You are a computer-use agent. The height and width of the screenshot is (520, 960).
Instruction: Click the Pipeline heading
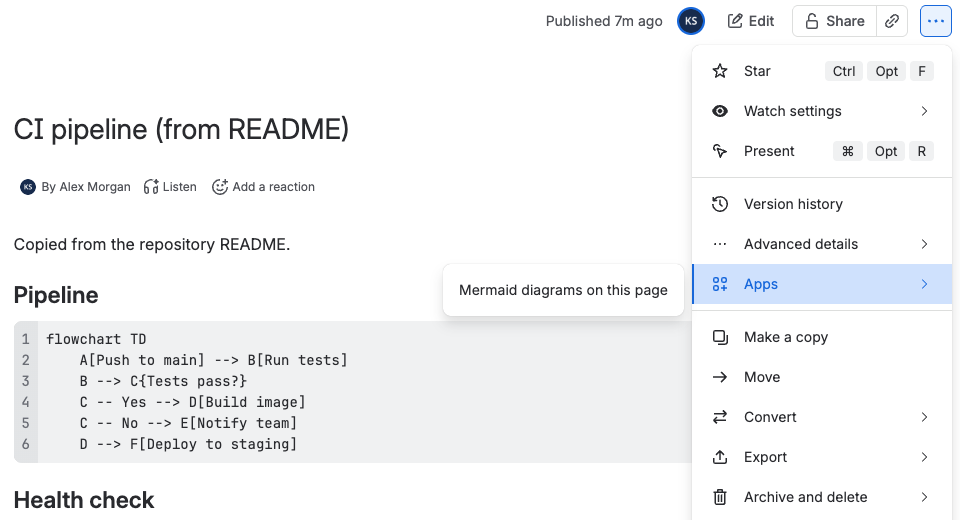click(x=56, y=295)
